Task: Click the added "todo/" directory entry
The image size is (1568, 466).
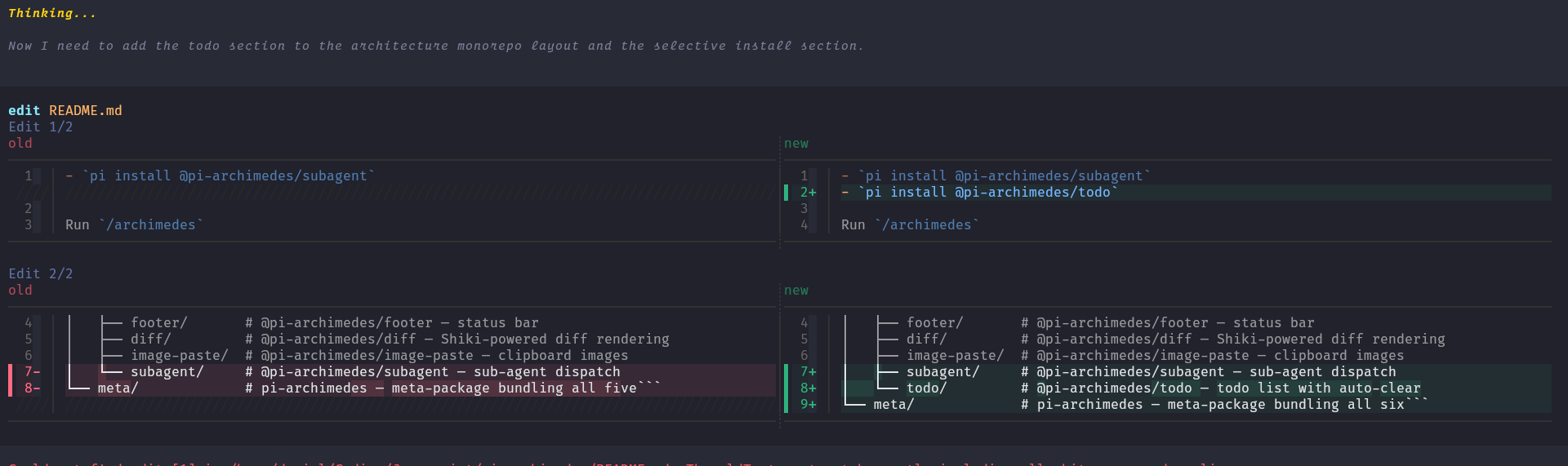Action: (927, 388)
